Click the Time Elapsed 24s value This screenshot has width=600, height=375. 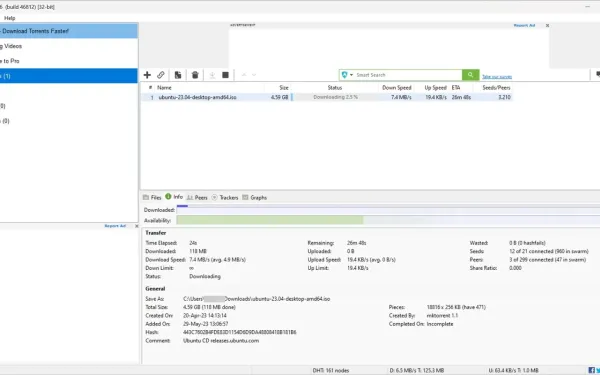[193, 243]
